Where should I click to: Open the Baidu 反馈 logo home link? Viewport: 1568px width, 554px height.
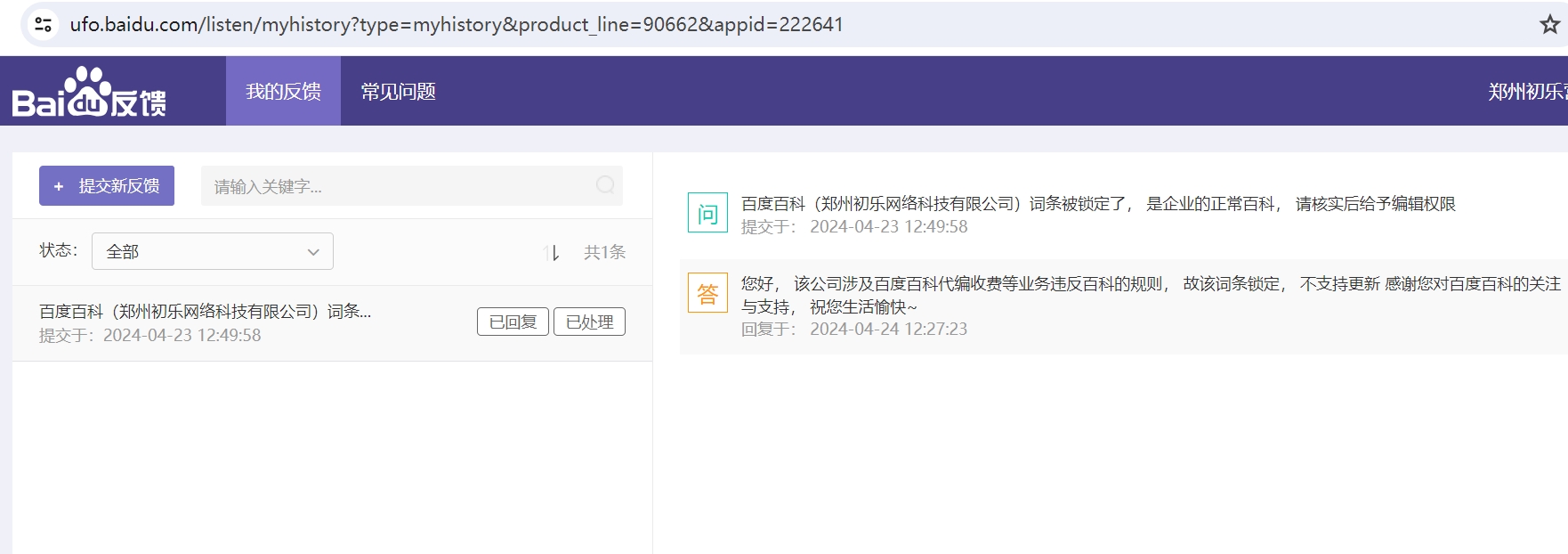coord(89,92)
